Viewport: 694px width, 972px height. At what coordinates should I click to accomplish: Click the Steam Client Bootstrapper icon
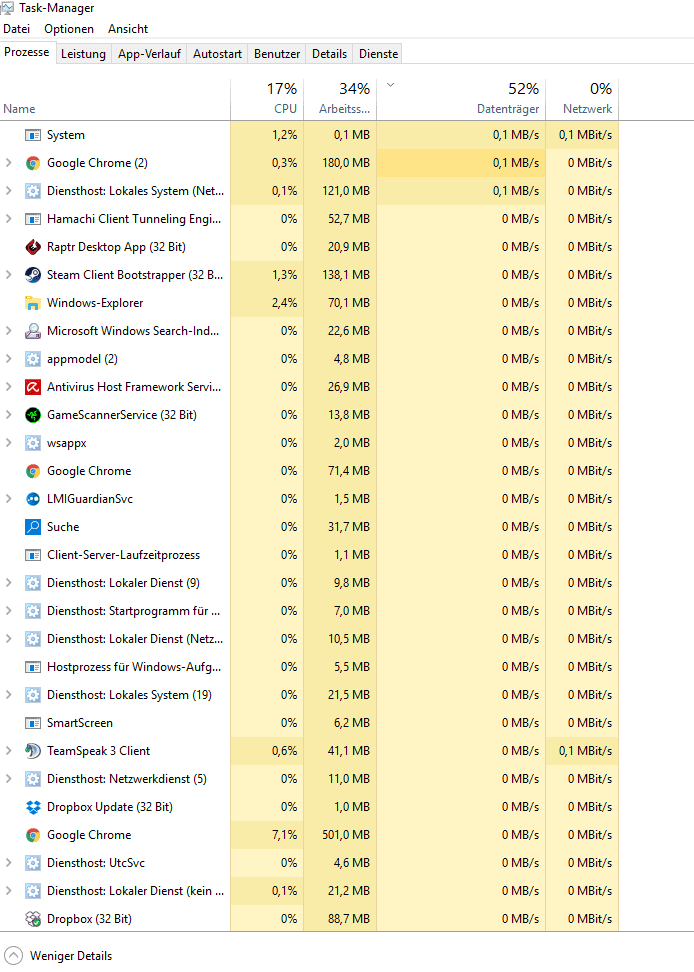[33, 275]
